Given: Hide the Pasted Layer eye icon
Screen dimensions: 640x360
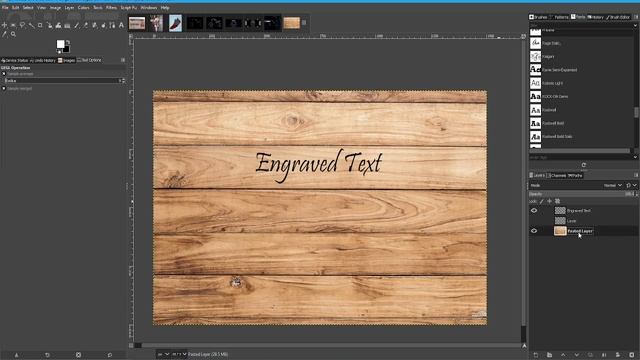Looking at the screenshot, I should coord(534,231).
